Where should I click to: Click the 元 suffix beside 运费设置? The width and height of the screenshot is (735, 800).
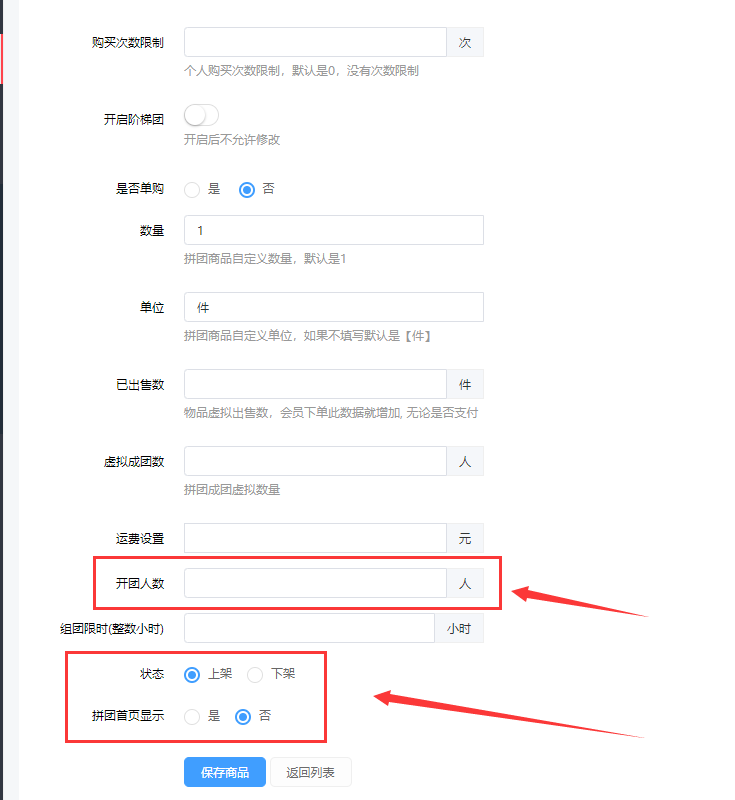coord(465,538)
